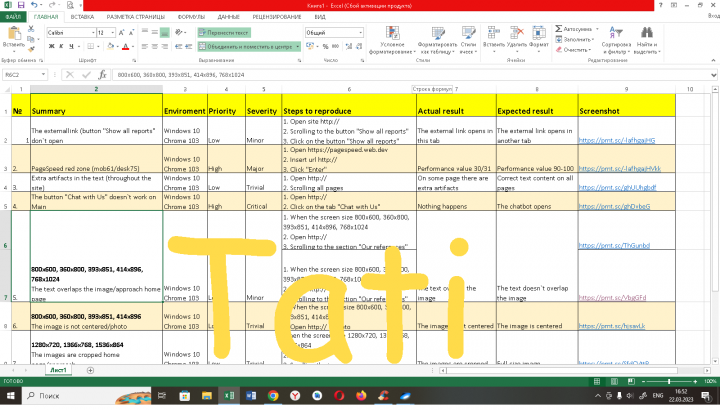Viewport: 720px width, 410px height.
Task: Click the Fill Color bucket icon
Action: coord(110,46)
